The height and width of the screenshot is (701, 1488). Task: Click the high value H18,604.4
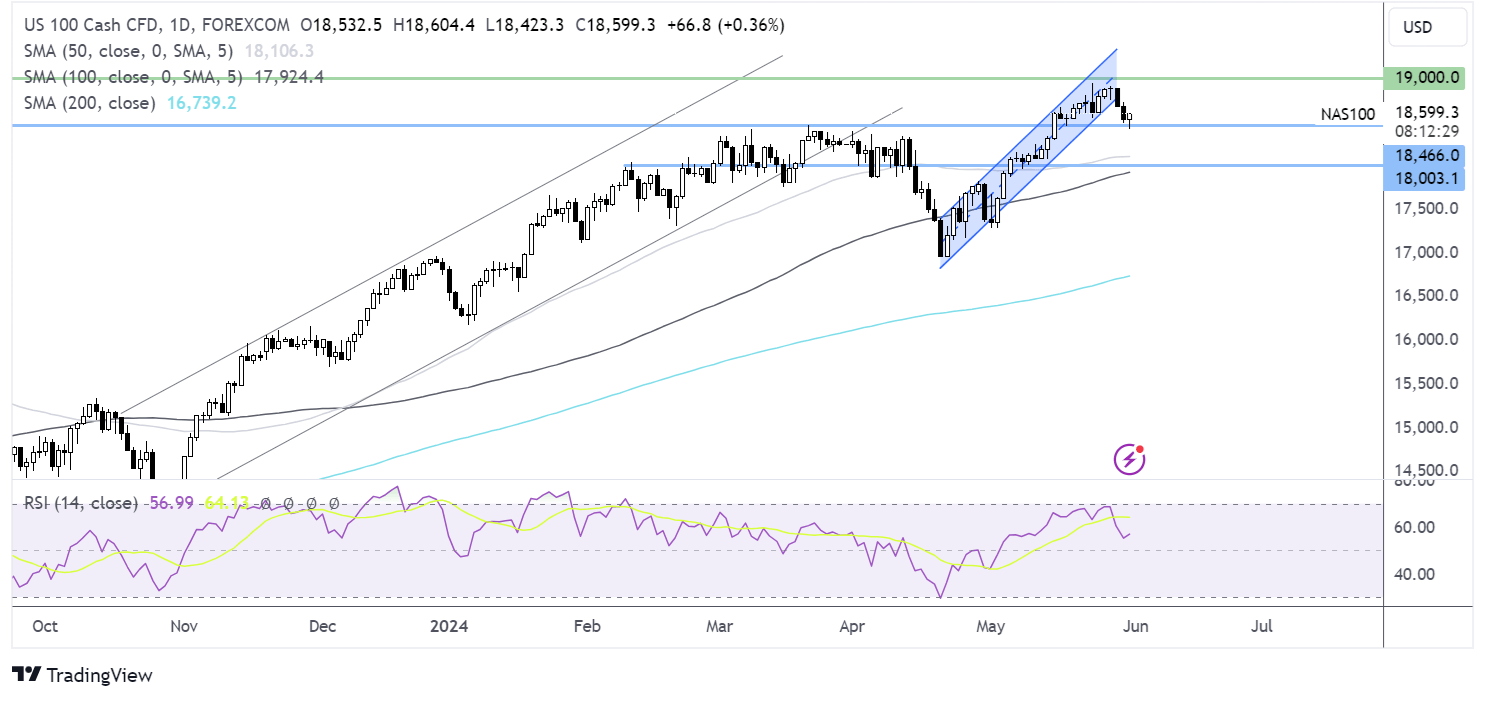pyautogui.click(x=432, y=24)
